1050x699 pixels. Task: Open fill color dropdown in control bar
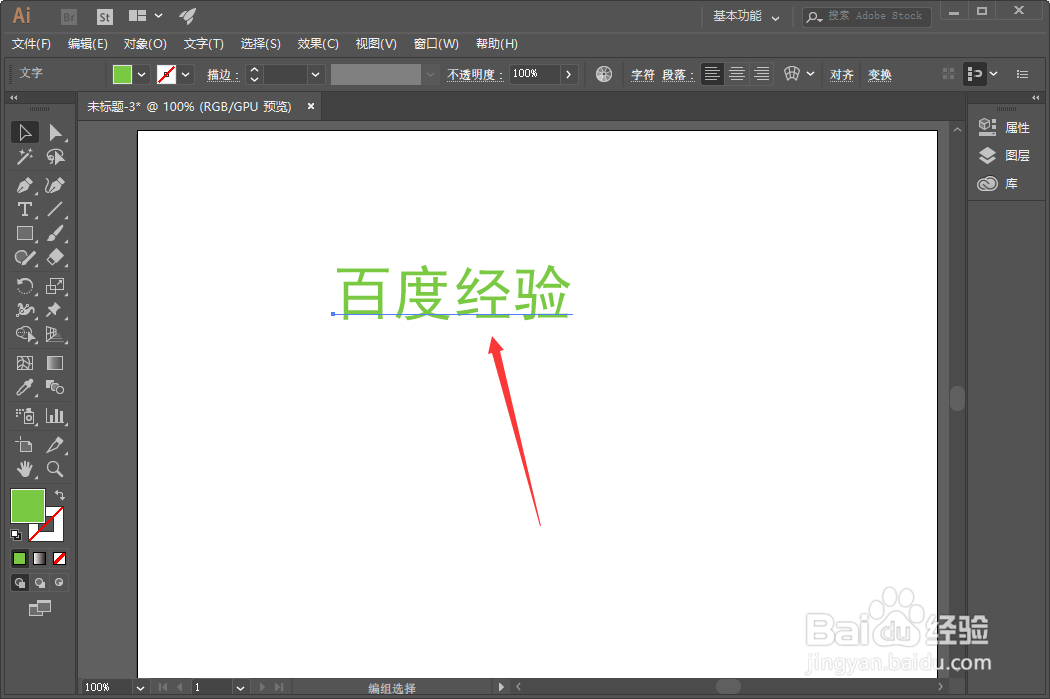point(142,74)
